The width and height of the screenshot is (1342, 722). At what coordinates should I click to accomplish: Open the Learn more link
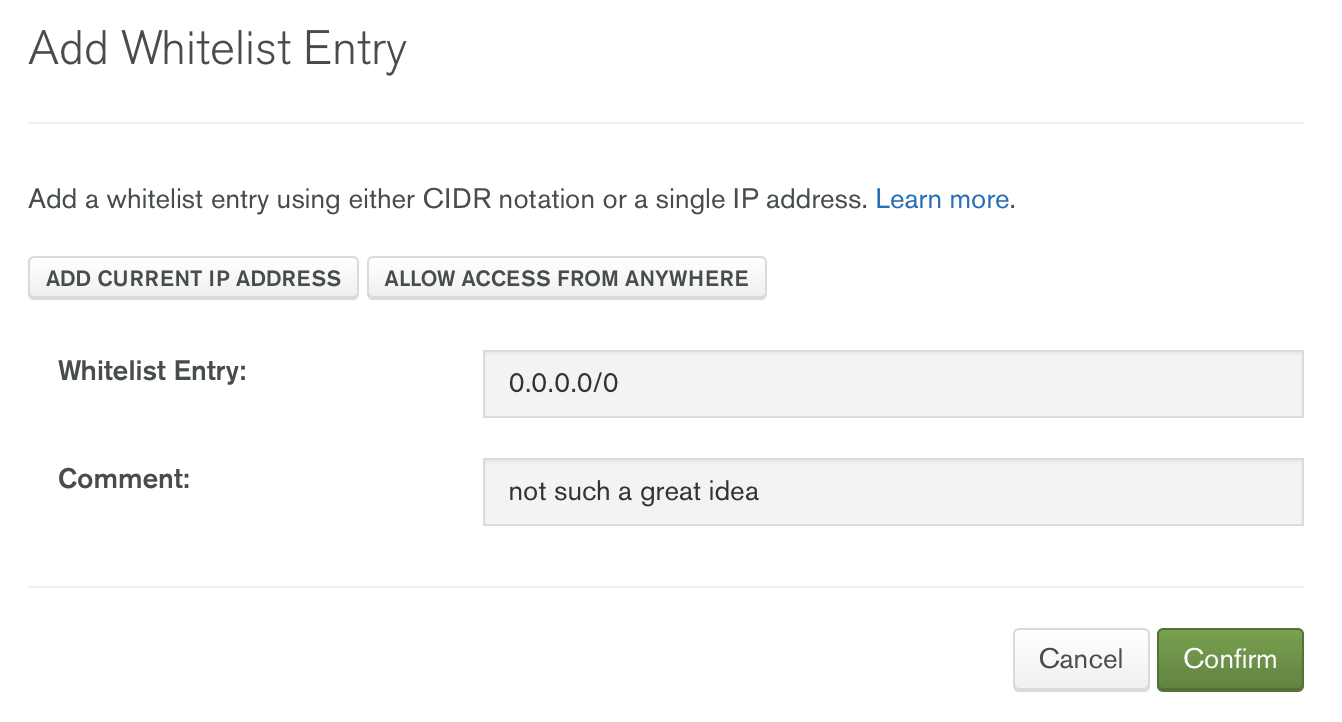[941, 199]
